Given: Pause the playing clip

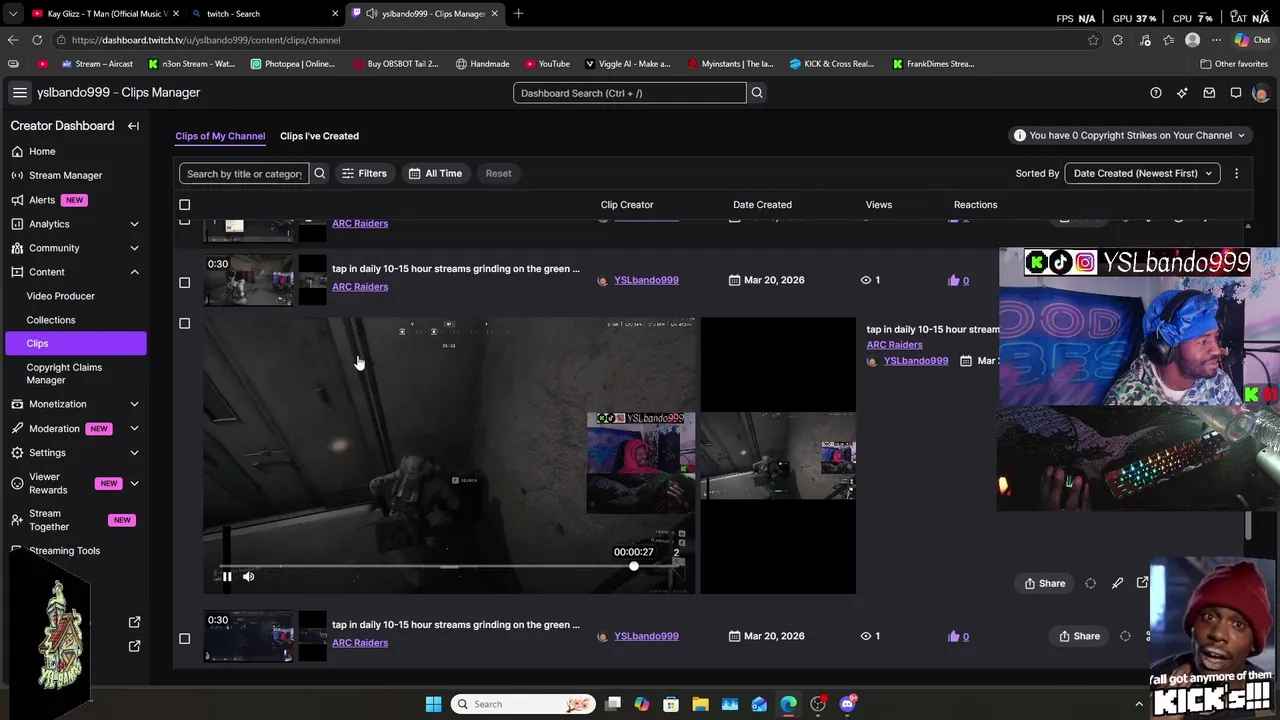Looking at the screenshot, I should (227, 576).
